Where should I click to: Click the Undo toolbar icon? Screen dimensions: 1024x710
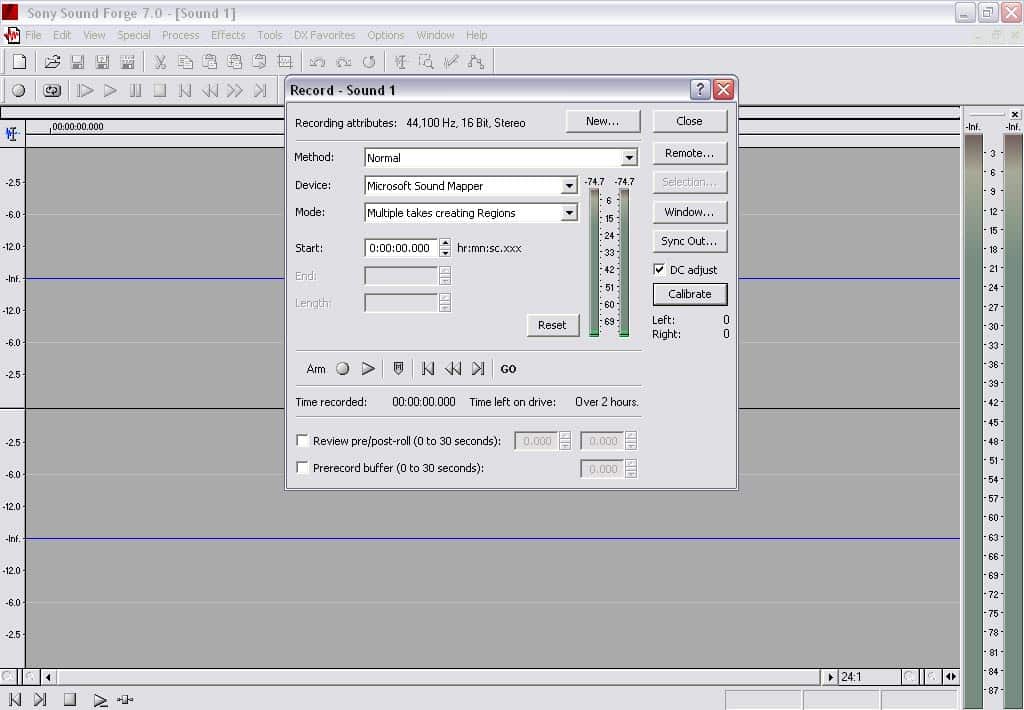318,62
